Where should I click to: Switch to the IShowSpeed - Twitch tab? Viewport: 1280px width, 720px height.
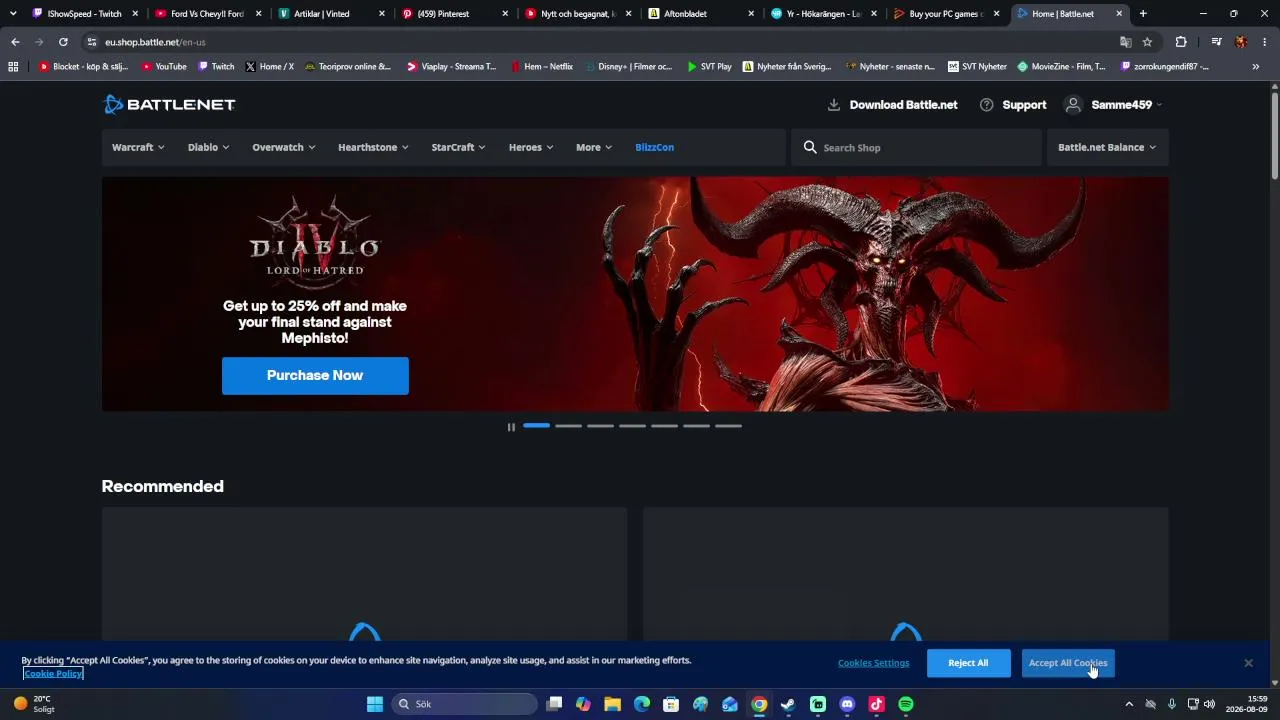coord(84,14)
